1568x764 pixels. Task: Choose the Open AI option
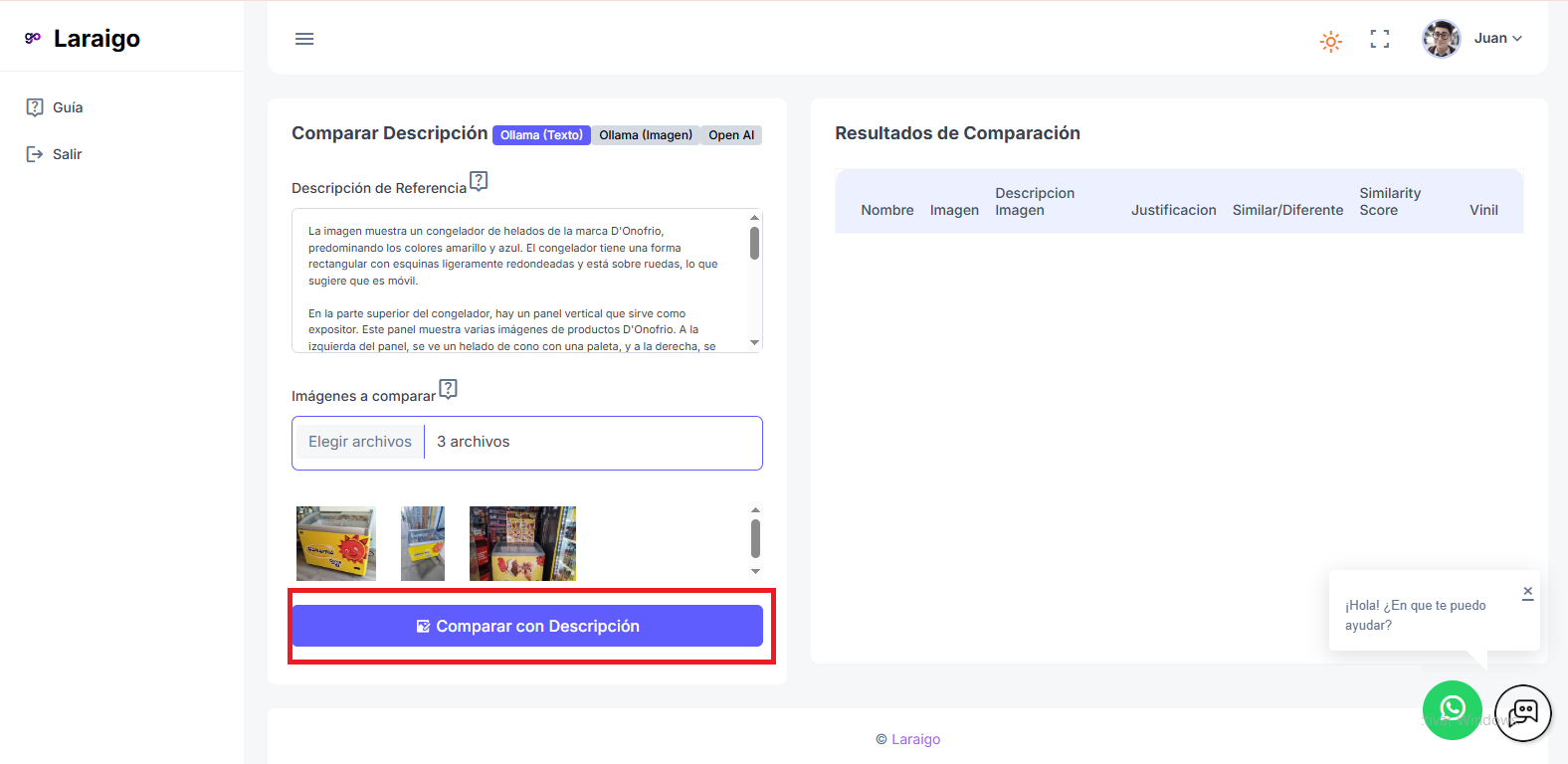pos(731,135)
